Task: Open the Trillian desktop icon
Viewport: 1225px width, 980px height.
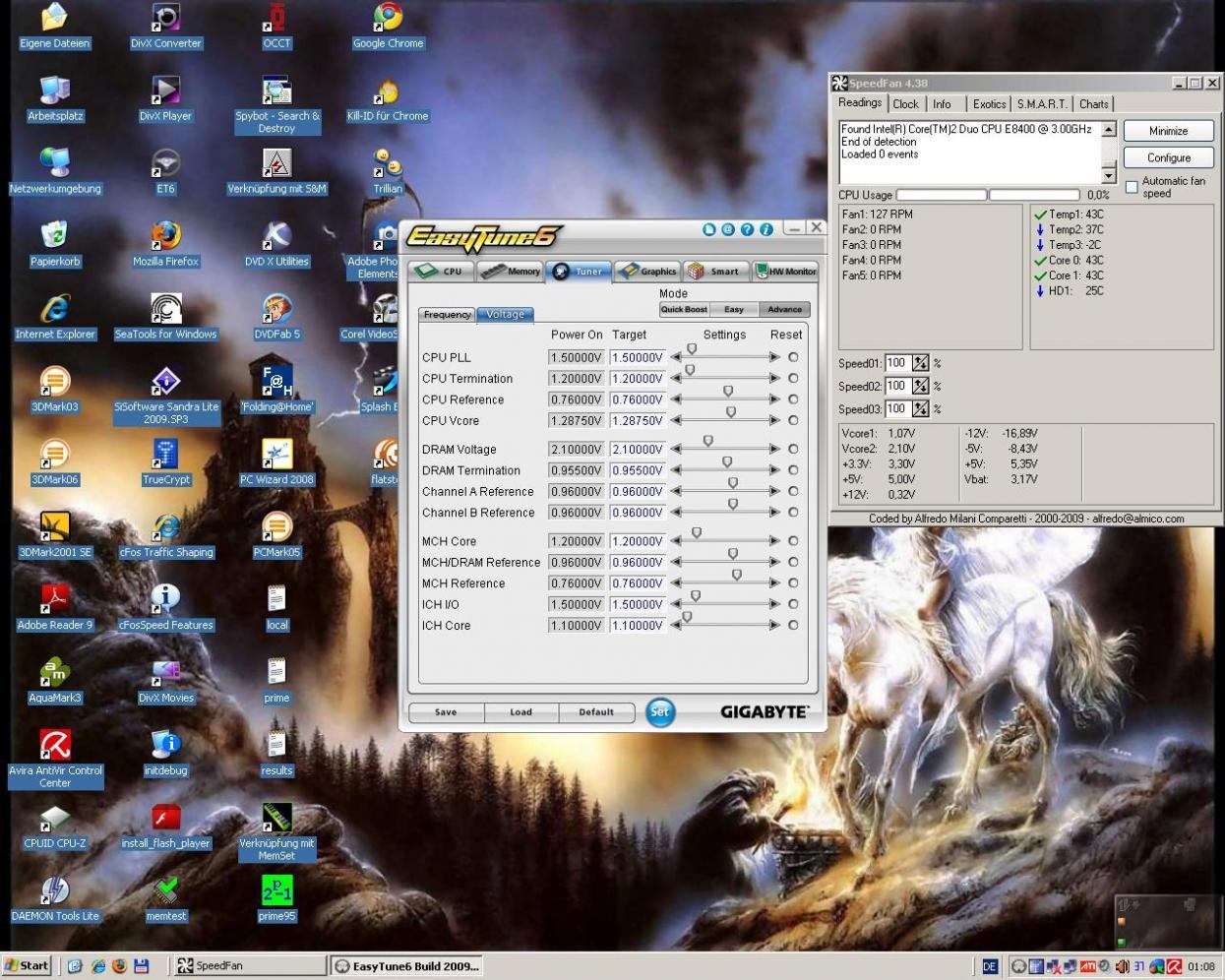Action: 388,164
